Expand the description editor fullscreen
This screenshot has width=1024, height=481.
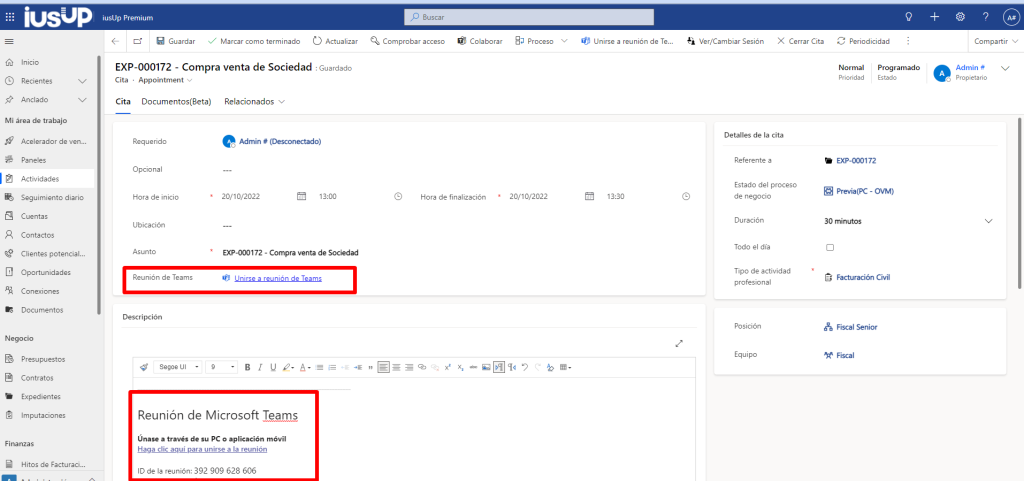coord(679,343)
